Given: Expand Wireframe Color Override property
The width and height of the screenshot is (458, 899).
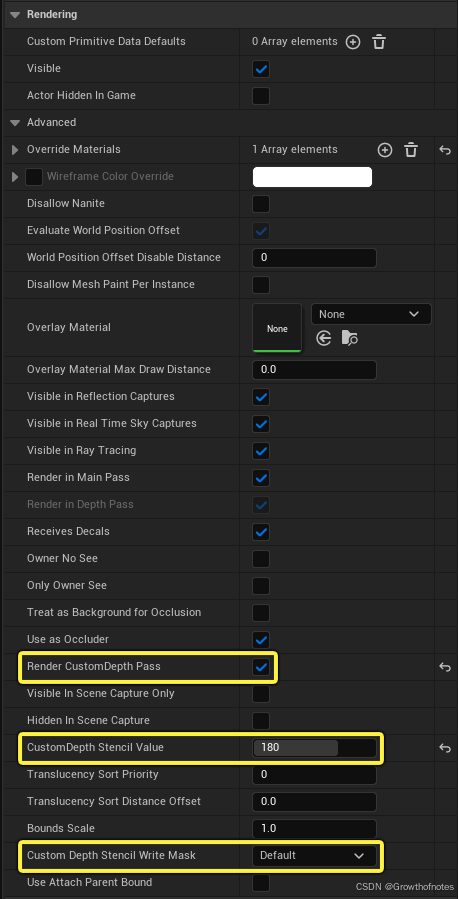Looking at the screenshot, I should point(15,177).
